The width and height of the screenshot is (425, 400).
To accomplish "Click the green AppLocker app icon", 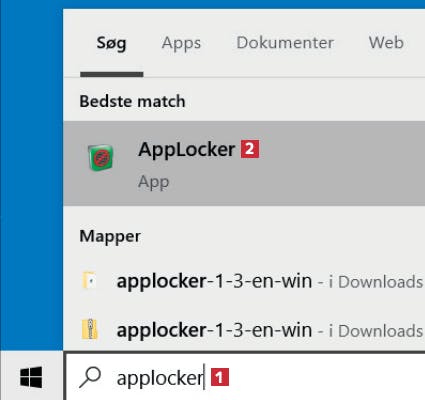I will 101,157.
